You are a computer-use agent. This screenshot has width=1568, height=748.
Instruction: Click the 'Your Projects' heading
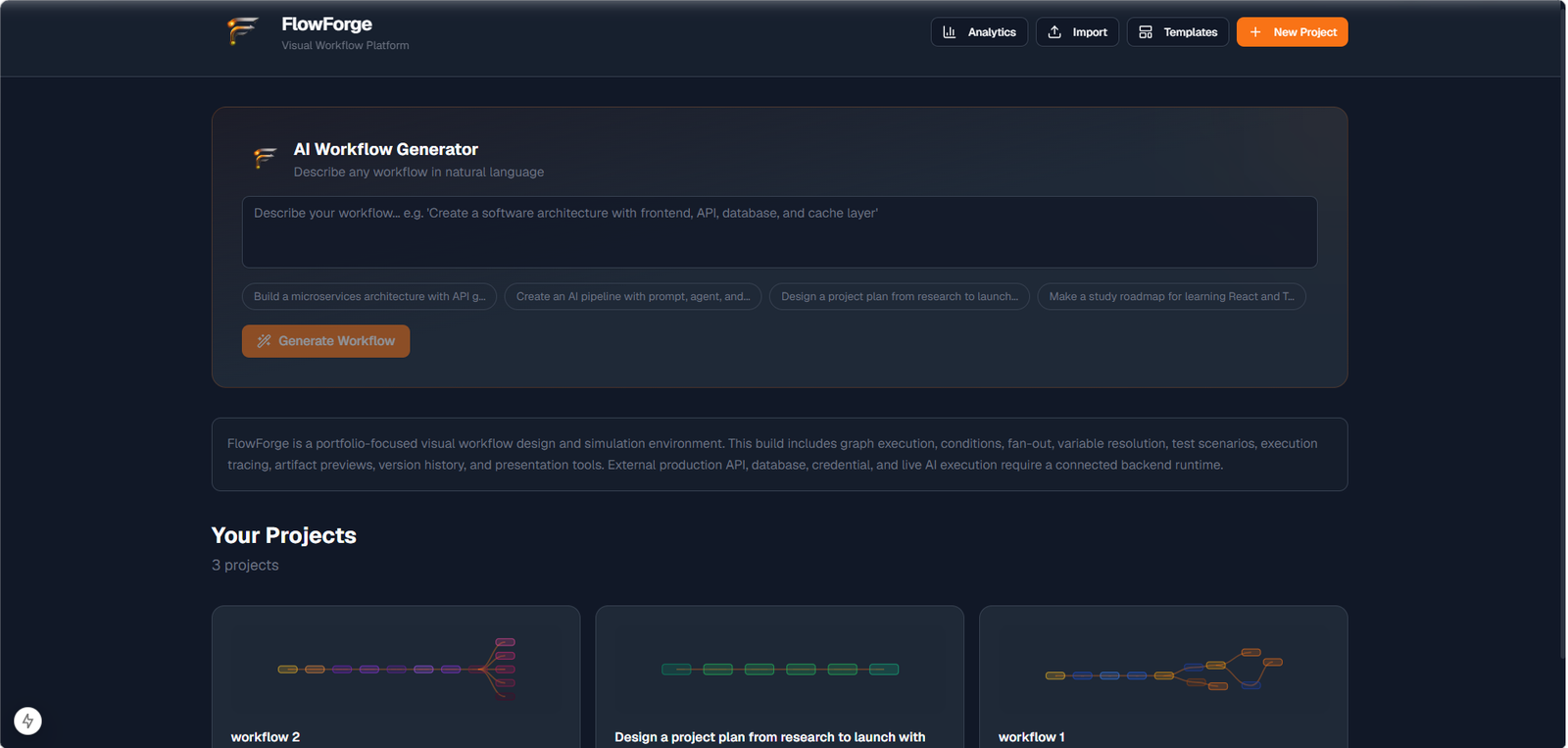tap(284, 535)
